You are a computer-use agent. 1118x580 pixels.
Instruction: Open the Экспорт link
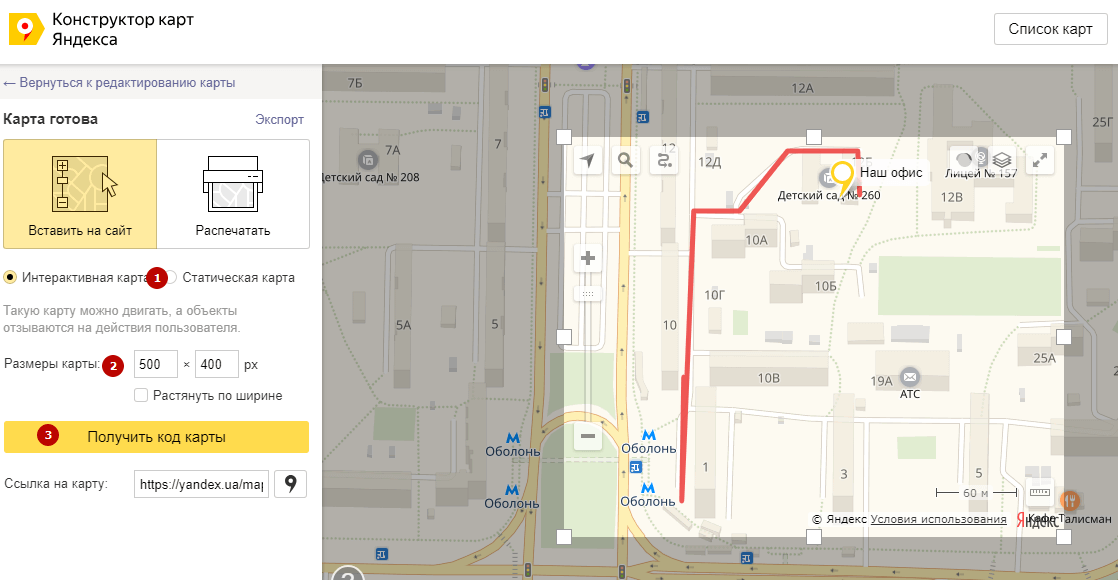[x=280, y=120]
